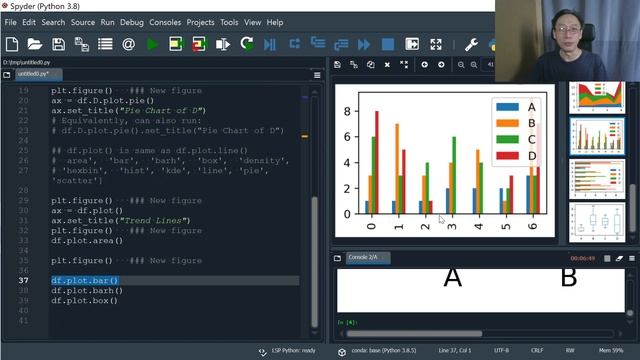Select the vertical bar chart thumbnail
The image size is (640, 360).
point(597,136)
